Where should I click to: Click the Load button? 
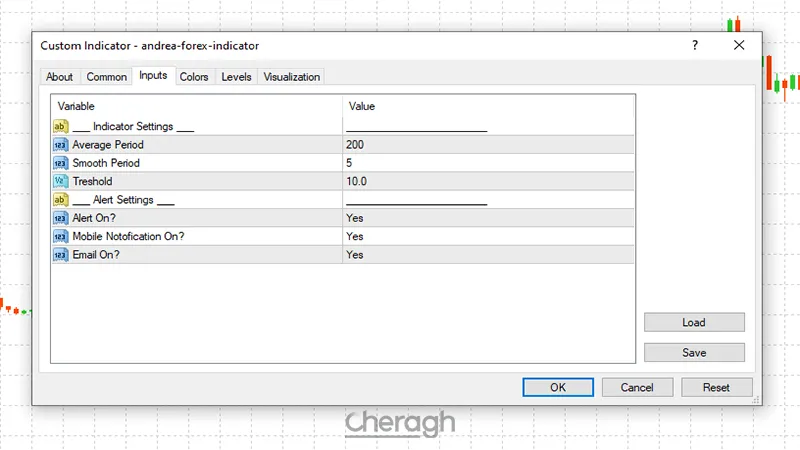point(694,322)
